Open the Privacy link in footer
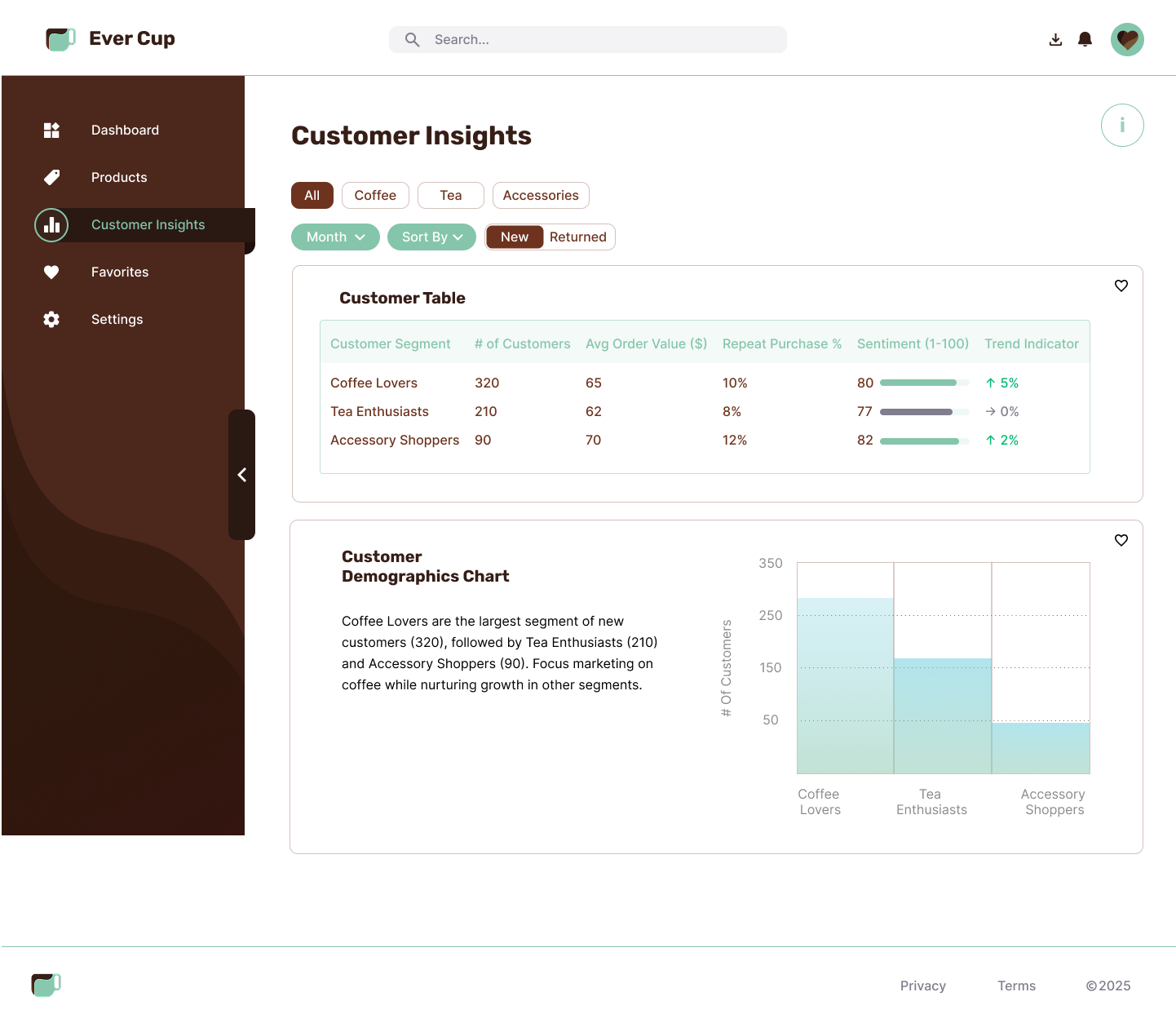 922,985
